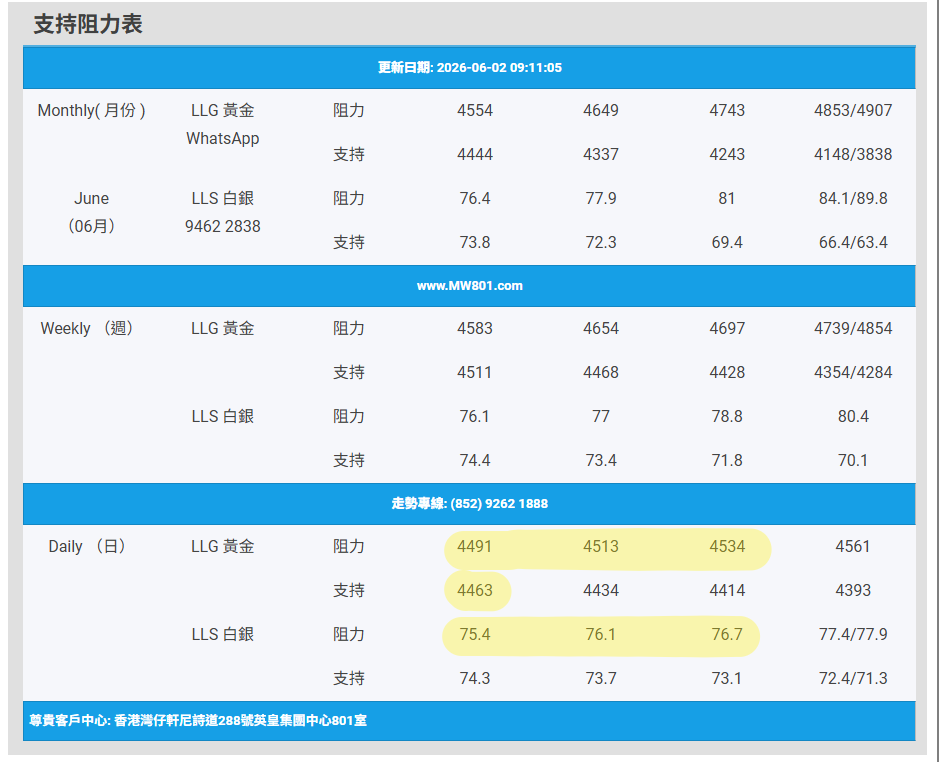
Task: Select the weekly gold support value 4511
Action: (475, 372)
